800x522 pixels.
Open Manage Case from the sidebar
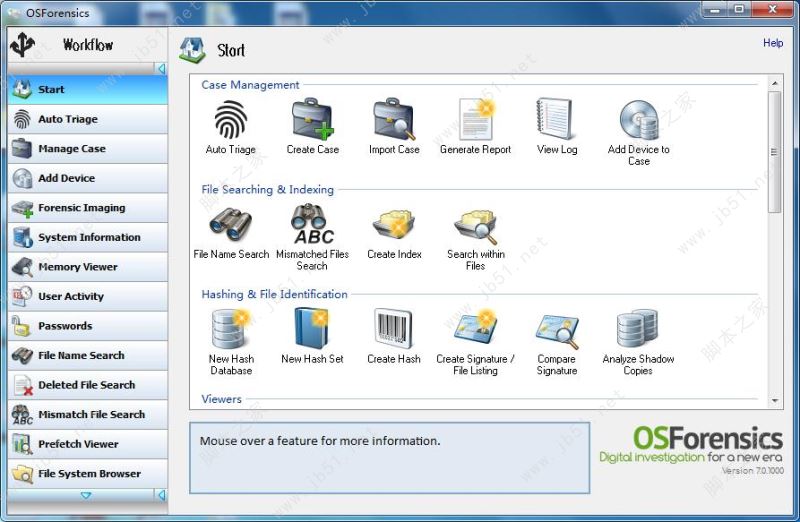coord(88,149)
